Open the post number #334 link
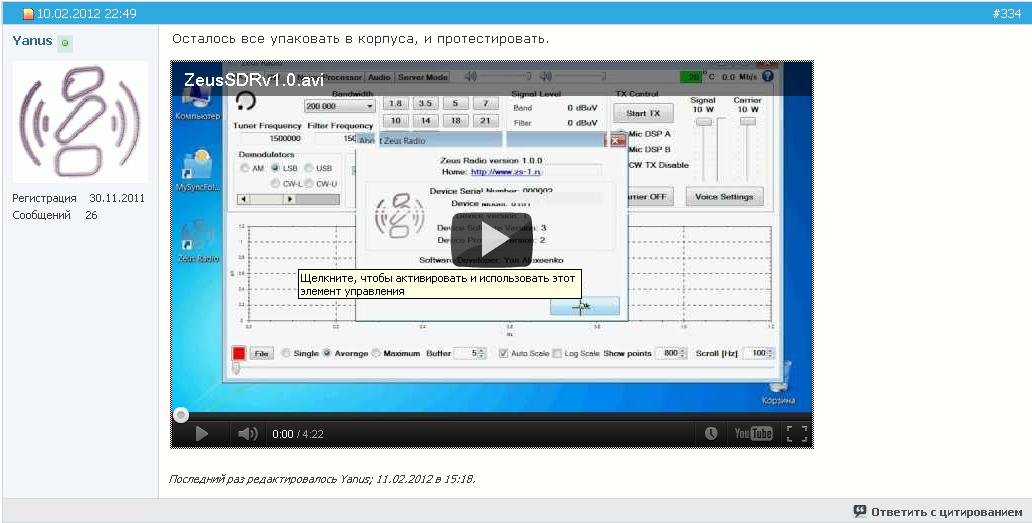 [1006, 13]
